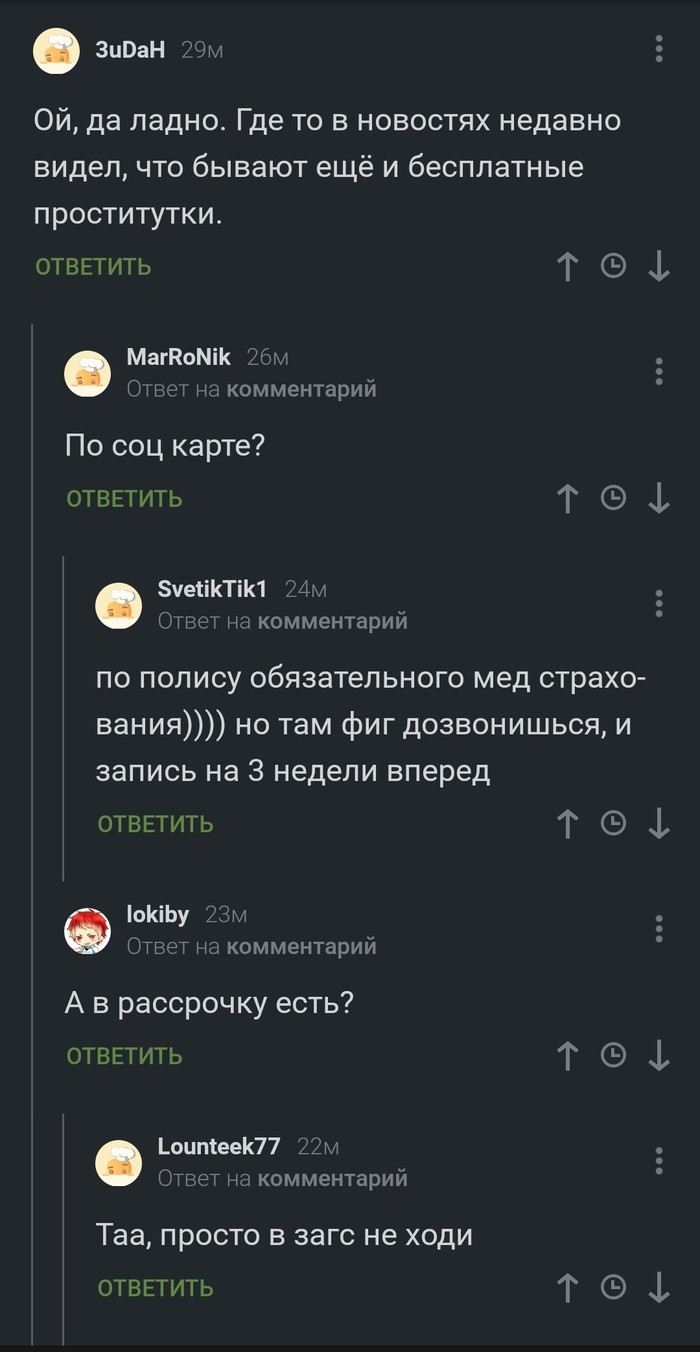Click the clock icon on MarRoNik's comment
Screen dimensions: 700x1352
click(614, 498)
